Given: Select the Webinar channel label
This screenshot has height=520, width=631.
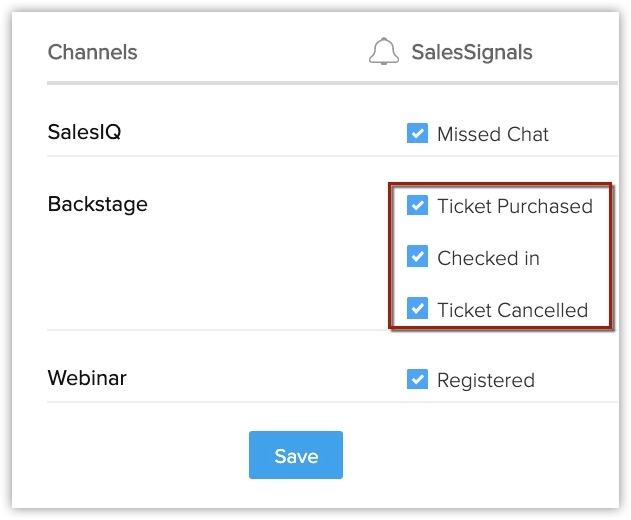Looking at the screenshot, I should click(x=87, y=378).
